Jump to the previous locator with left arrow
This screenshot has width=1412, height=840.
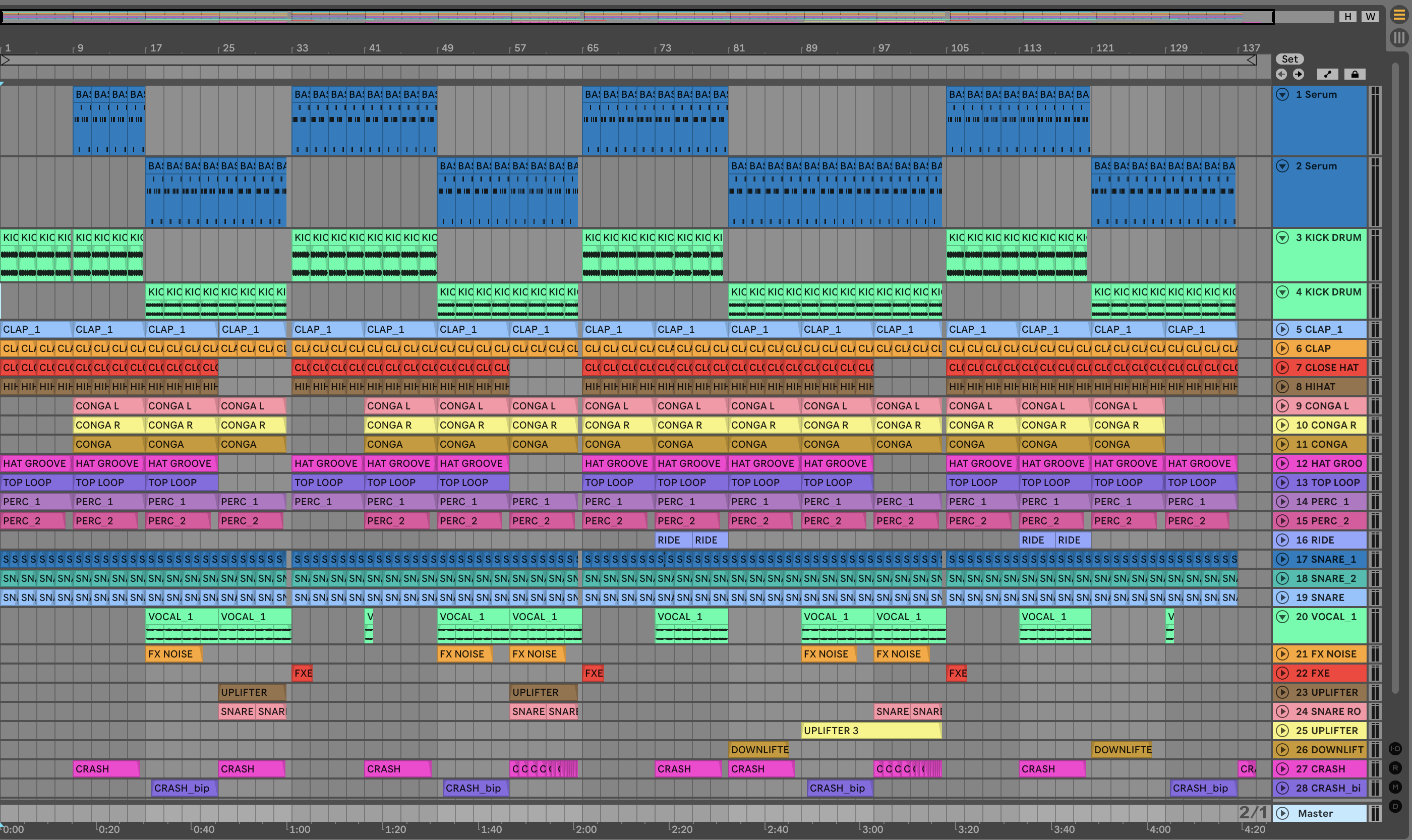click(1282, 74)
